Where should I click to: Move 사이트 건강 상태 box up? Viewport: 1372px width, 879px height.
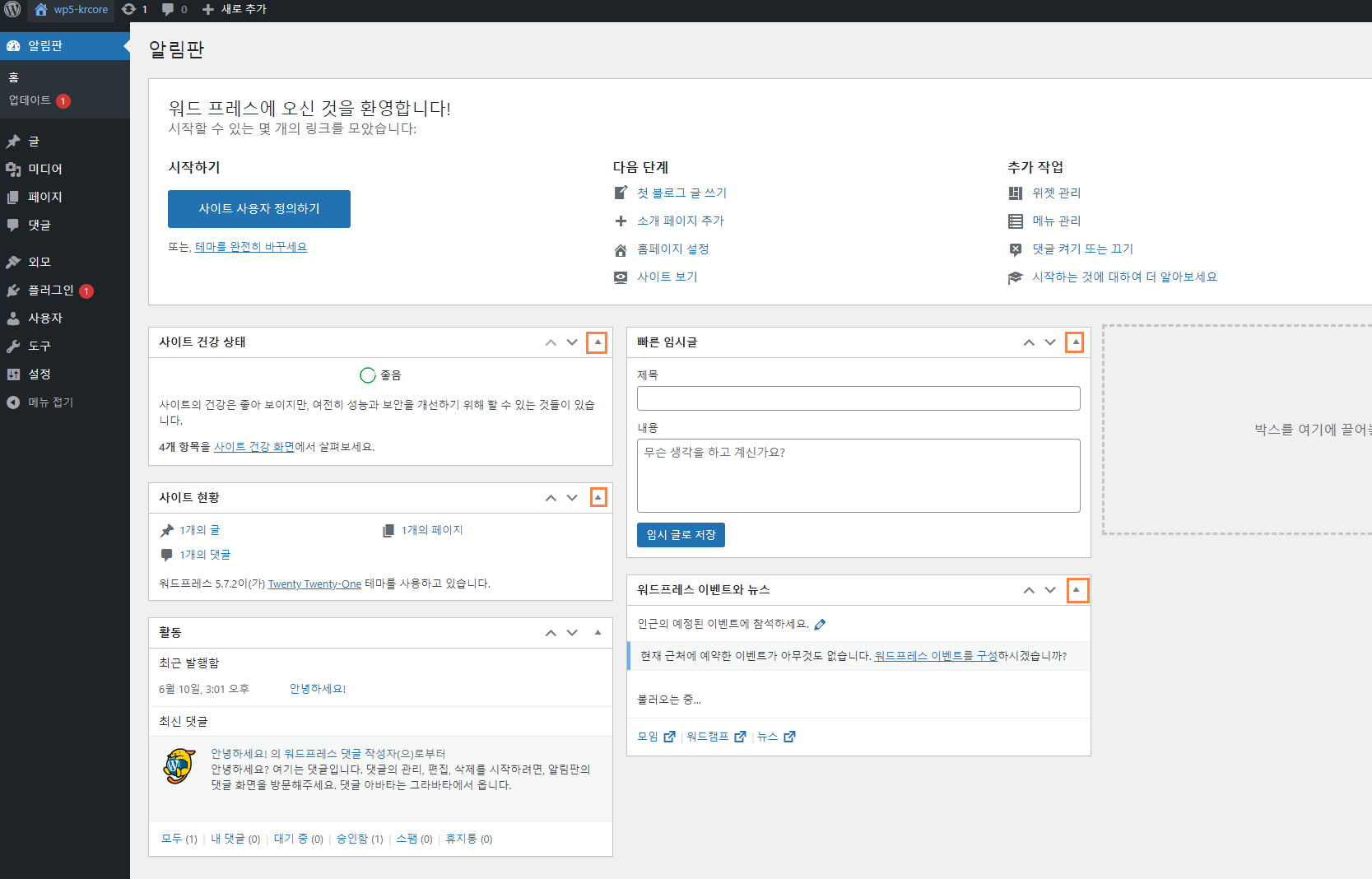point(551,342)
